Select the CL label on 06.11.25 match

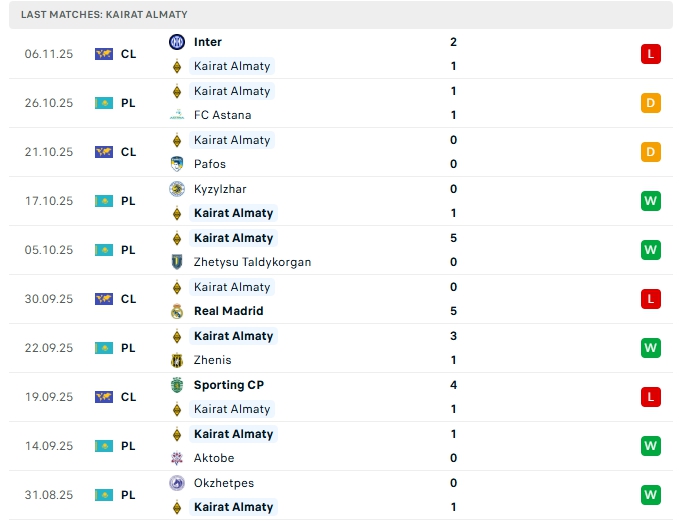pyautogui.click(x=128, y=54)
